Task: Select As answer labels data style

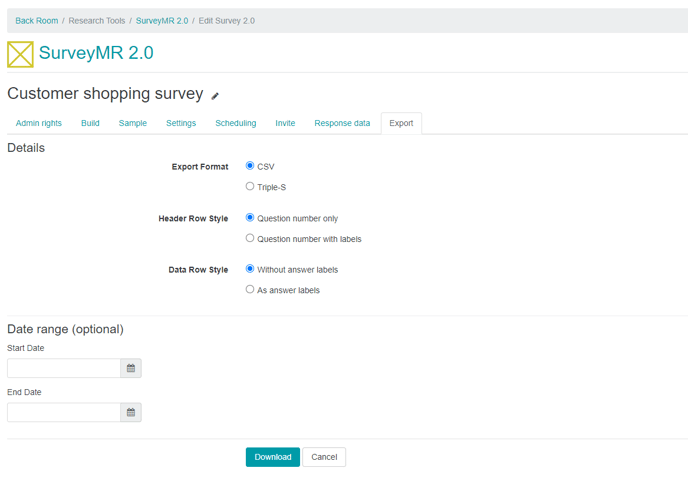Action: pos(250,290)
